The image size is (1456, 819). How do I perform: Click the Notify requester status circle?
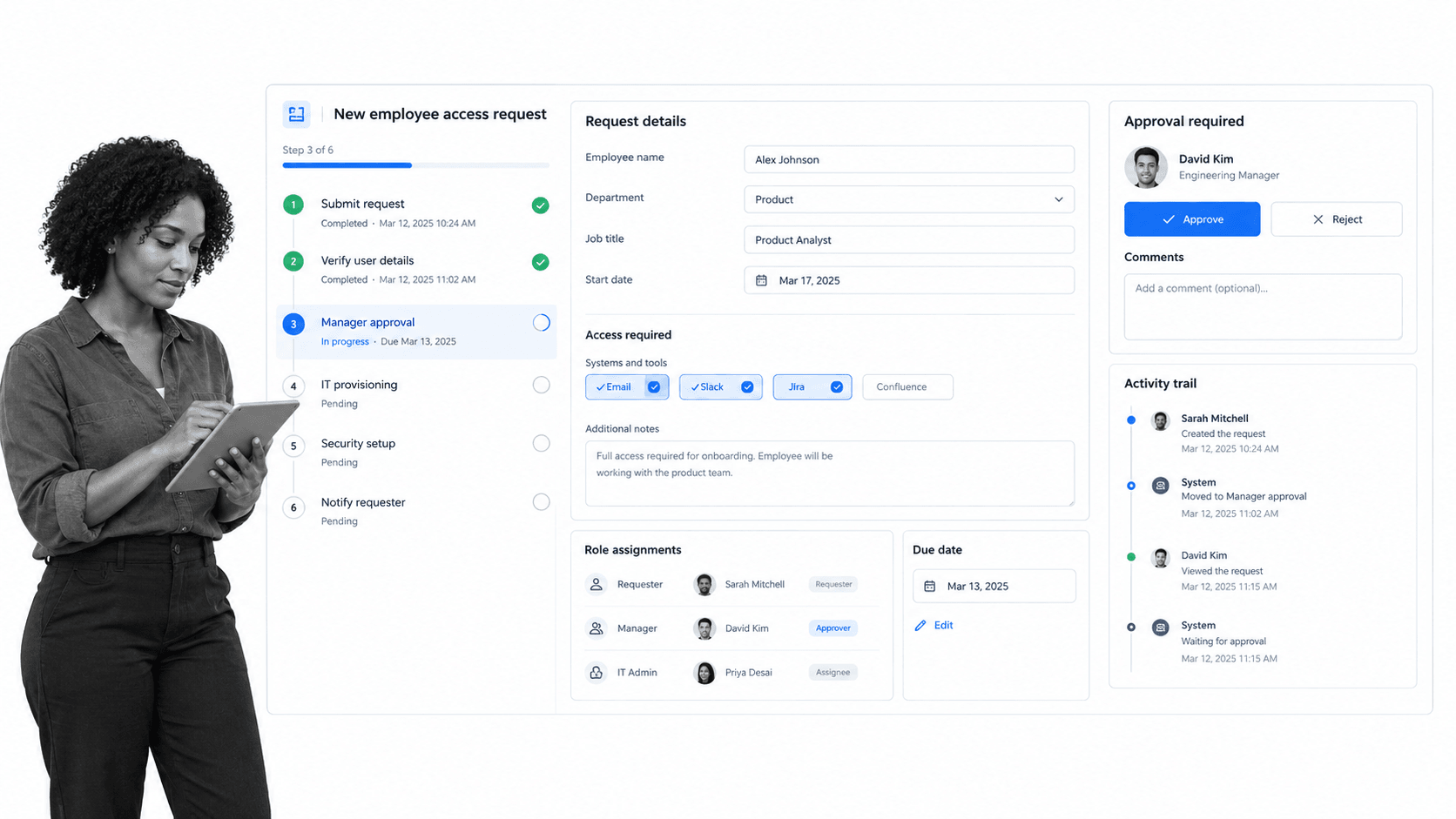[541, 502]
